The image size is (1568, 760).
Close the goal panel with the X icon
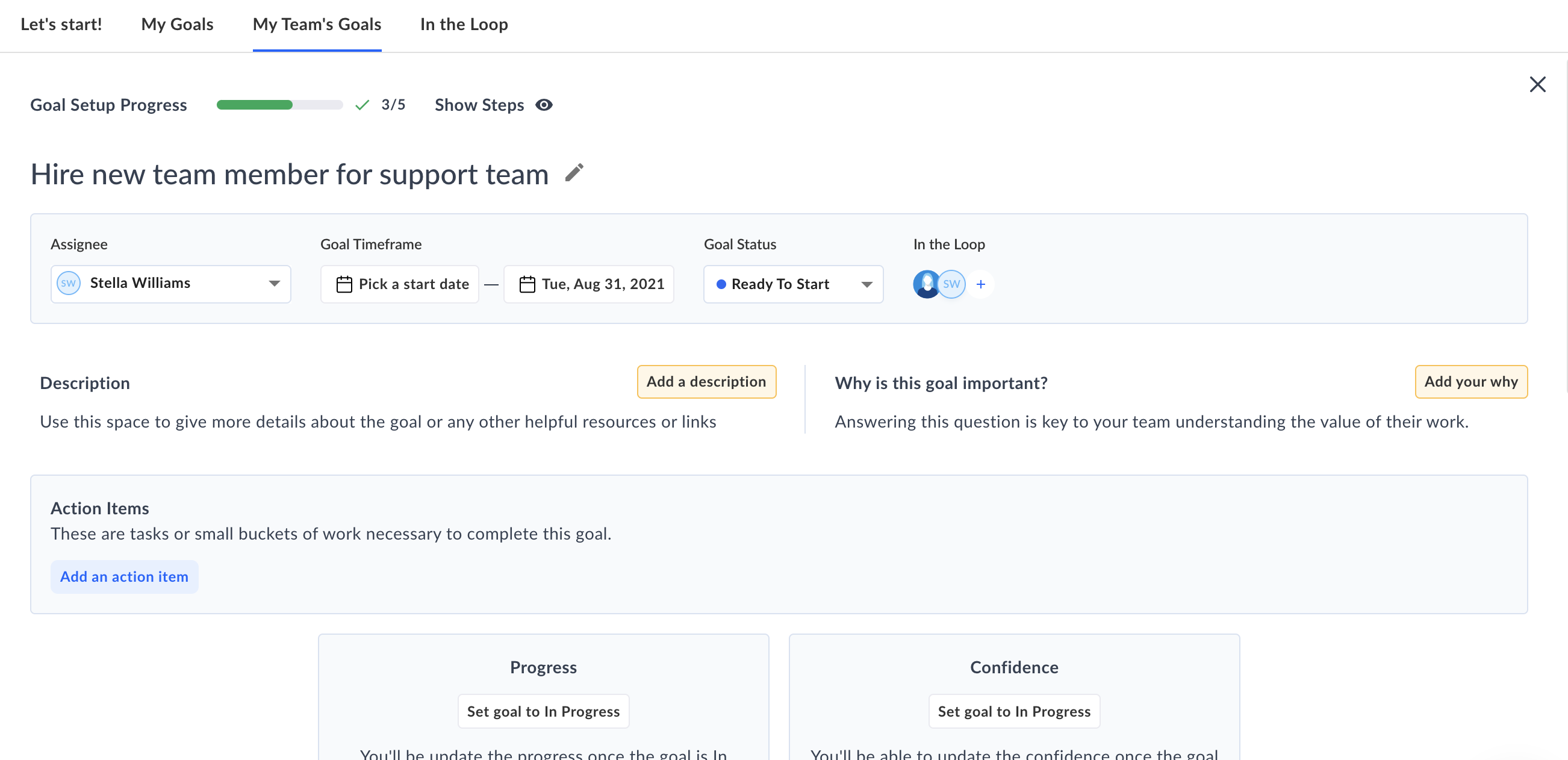1537,85
